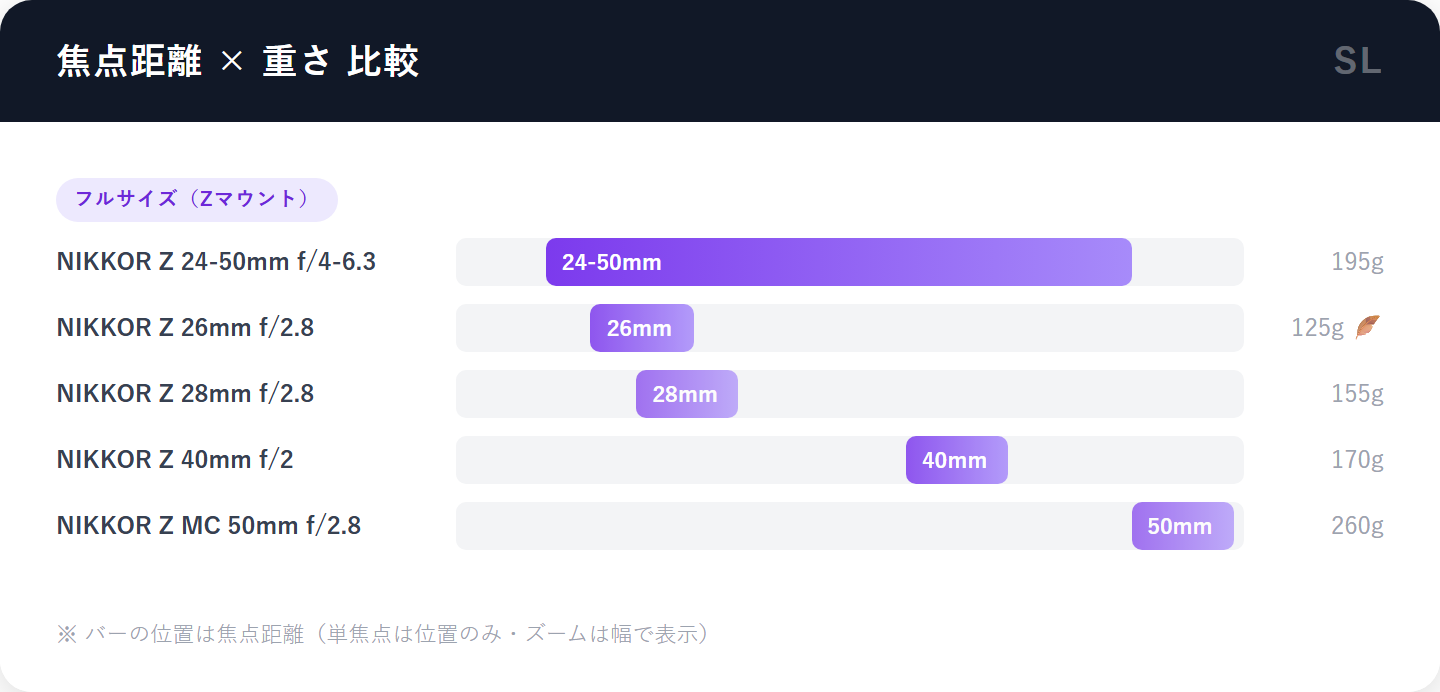Select NIKKOR Z MC 50mm f/2.8 label
1440x692 pixels.
point(209,526)
